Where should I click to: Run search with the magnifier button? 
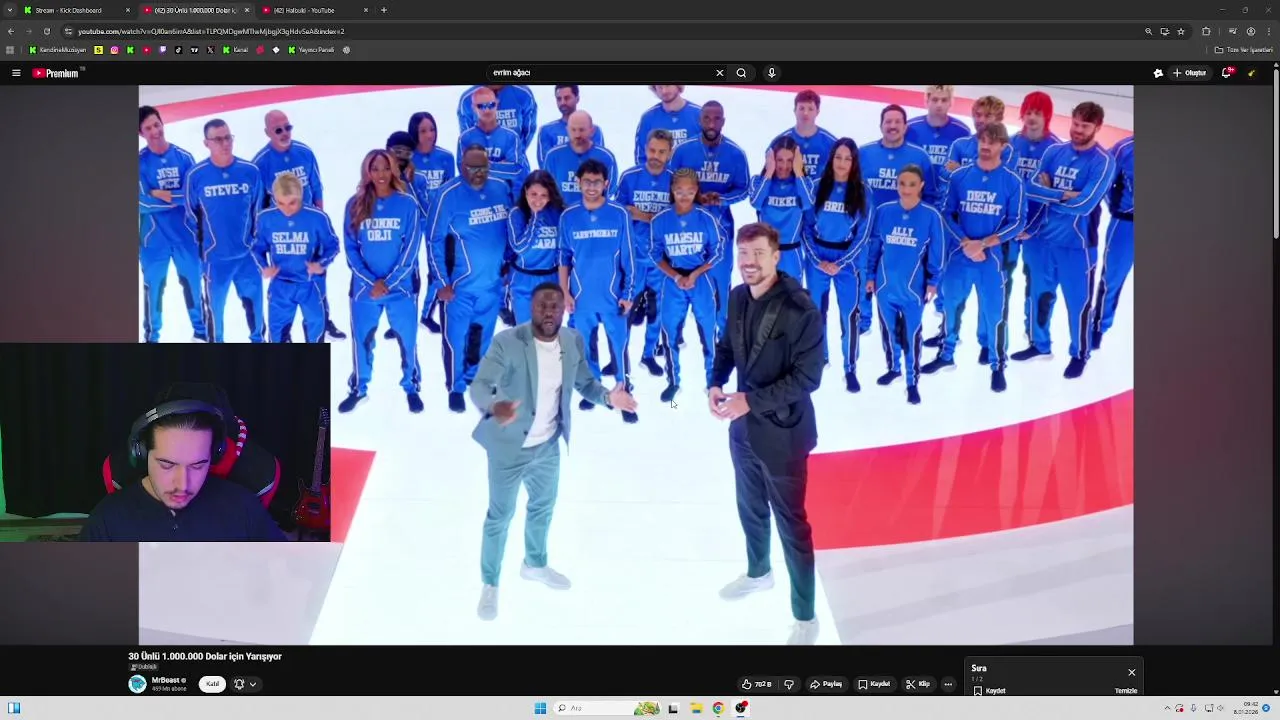pos(741,73)
